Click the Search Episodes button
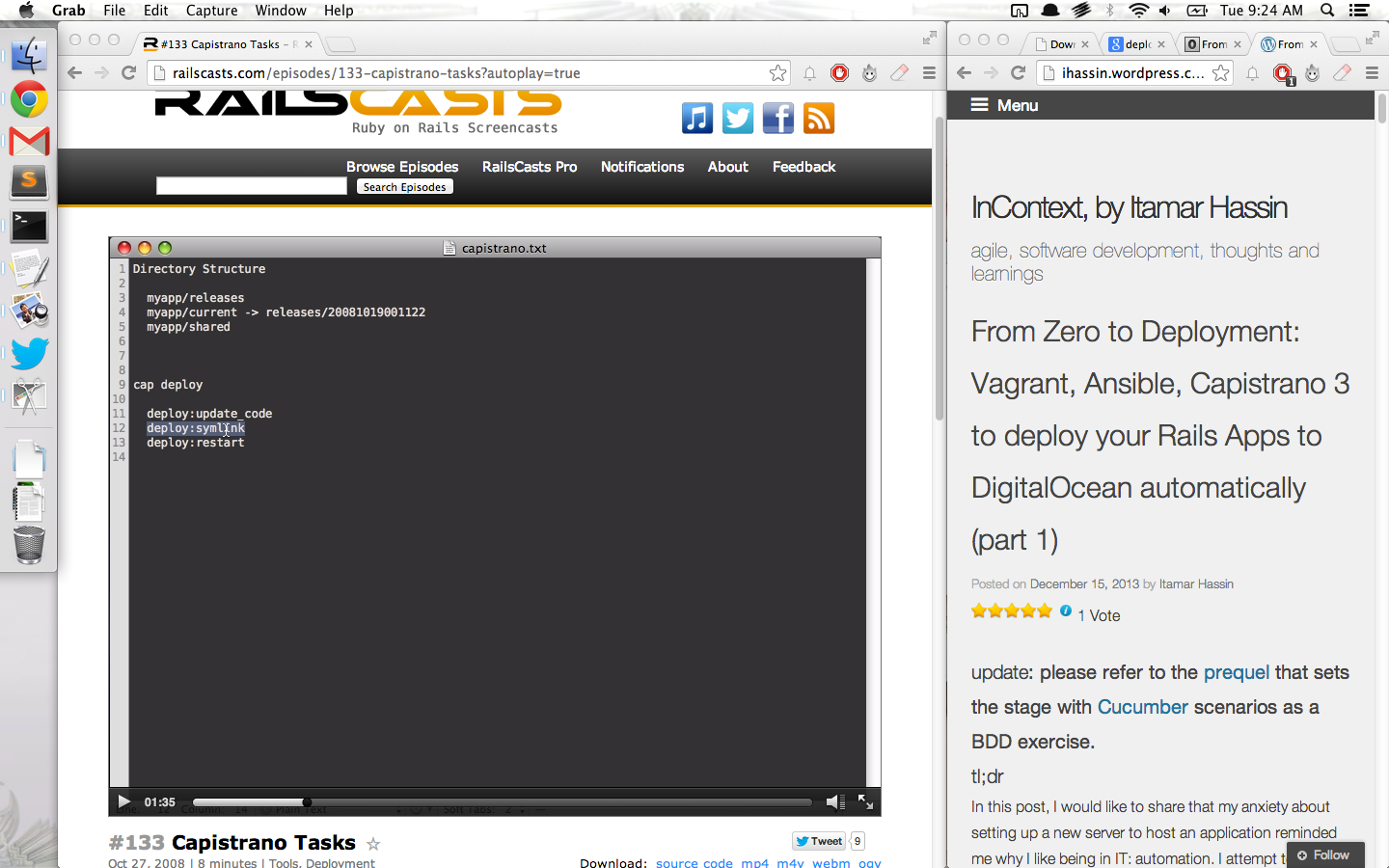The height and width of the screenshot is (868, 1389). pos(404,187)
